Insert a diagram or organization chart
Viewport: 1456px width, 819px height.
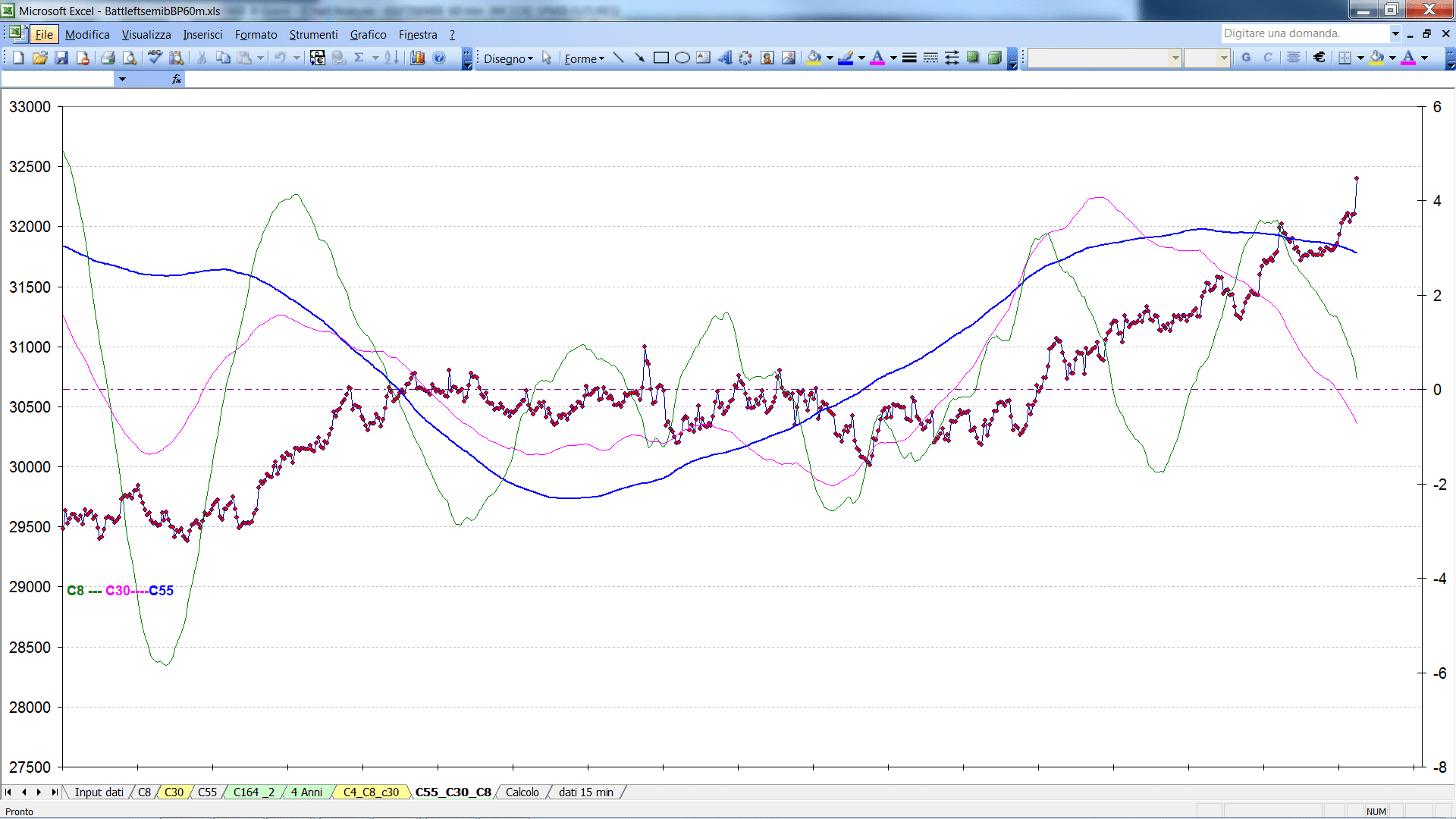[x=746, y=58]
